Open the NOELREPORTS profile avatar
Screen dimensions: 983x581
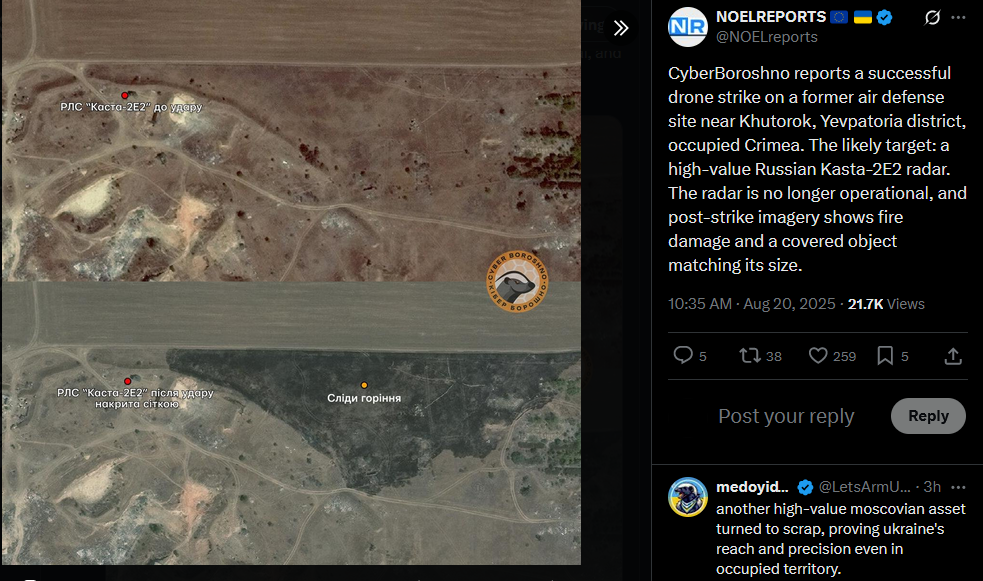688,27
